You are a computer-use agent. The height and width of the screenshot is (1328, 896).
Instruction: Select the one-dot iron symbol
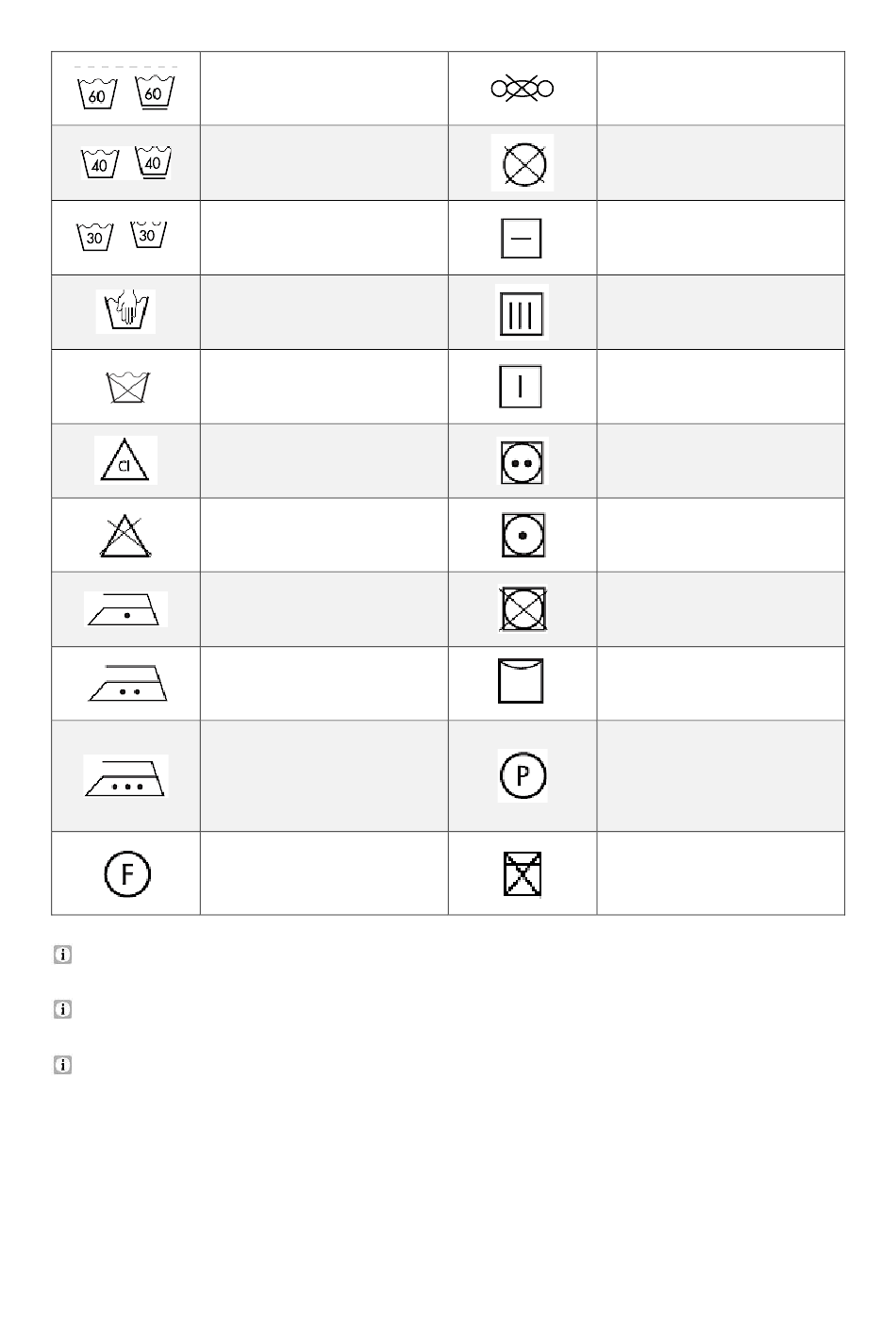click(x=125, y=609)
